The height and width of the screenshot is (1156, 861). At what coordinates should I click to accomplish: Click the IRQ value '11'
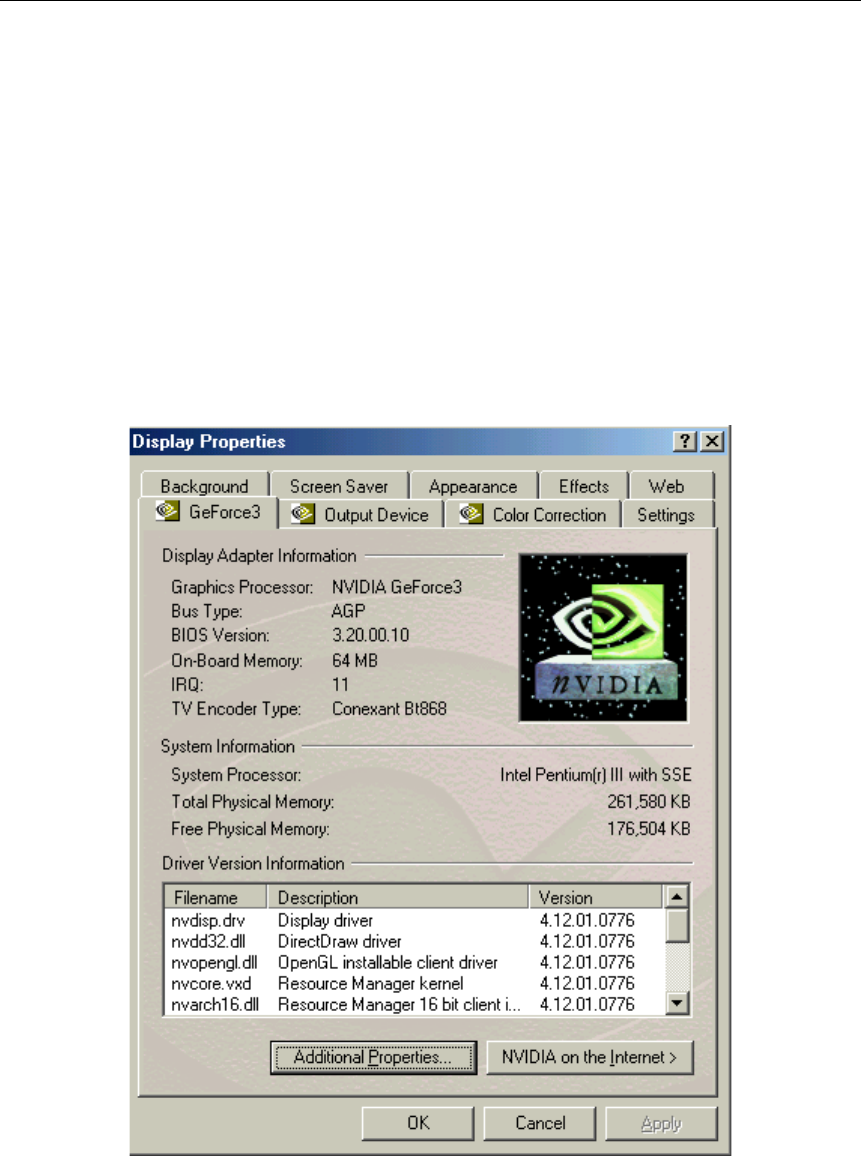pyautogui.click(x=340, y=685)
